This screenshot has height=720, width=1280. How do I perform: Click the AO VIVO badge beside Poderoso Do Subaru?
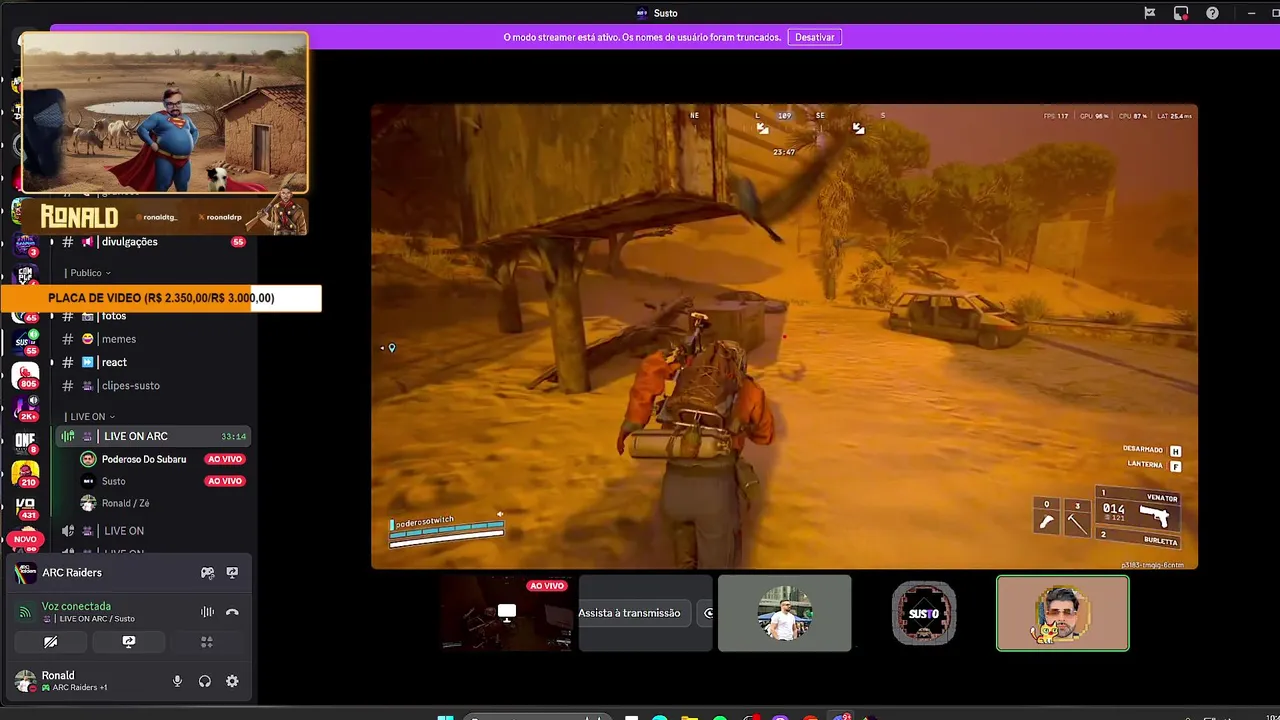pos(224,459)
